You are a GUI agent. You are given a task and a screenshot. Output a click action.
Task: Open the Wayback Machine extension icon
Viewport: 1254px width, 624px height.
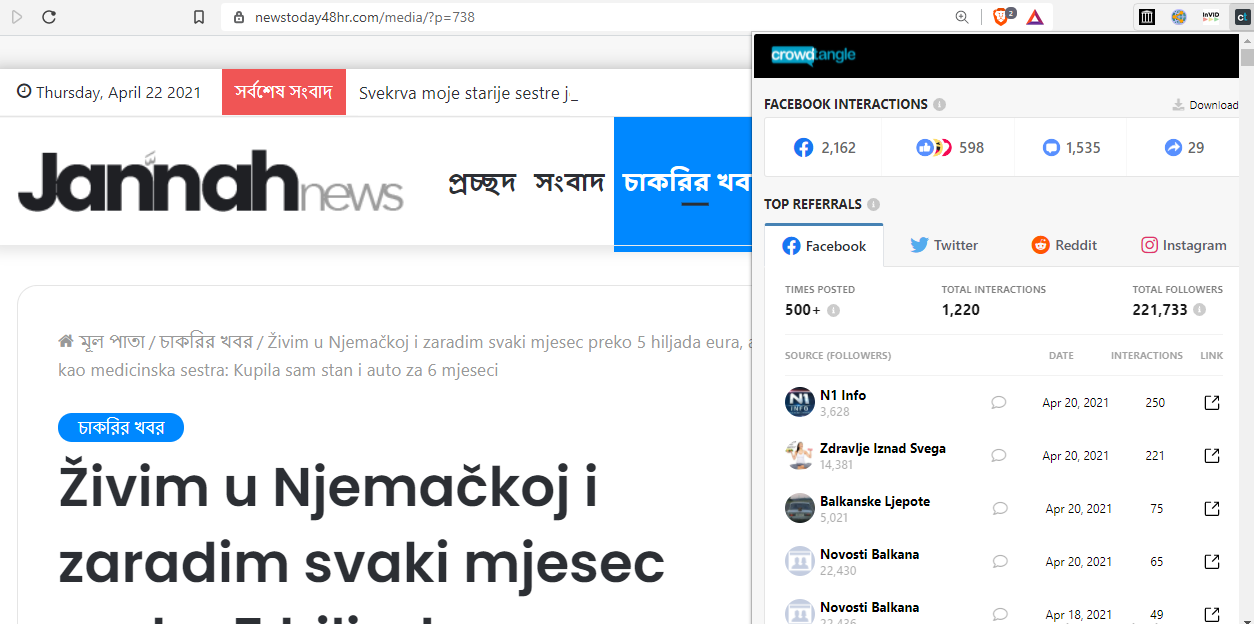click(x=1147, y=17)
